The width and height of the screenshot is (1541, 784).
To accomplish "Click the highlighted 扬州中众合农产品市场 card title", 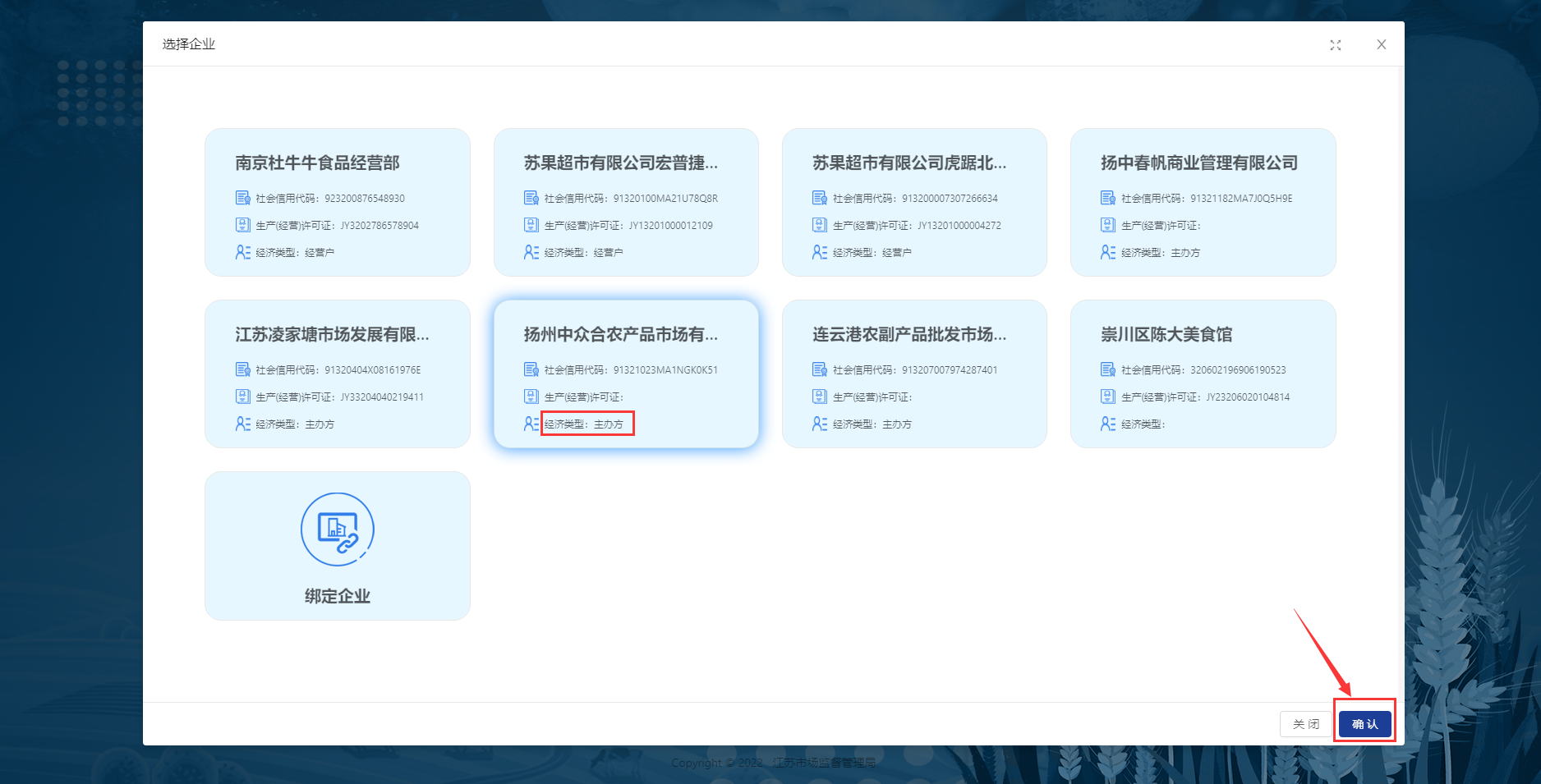I will click(620, 334).
